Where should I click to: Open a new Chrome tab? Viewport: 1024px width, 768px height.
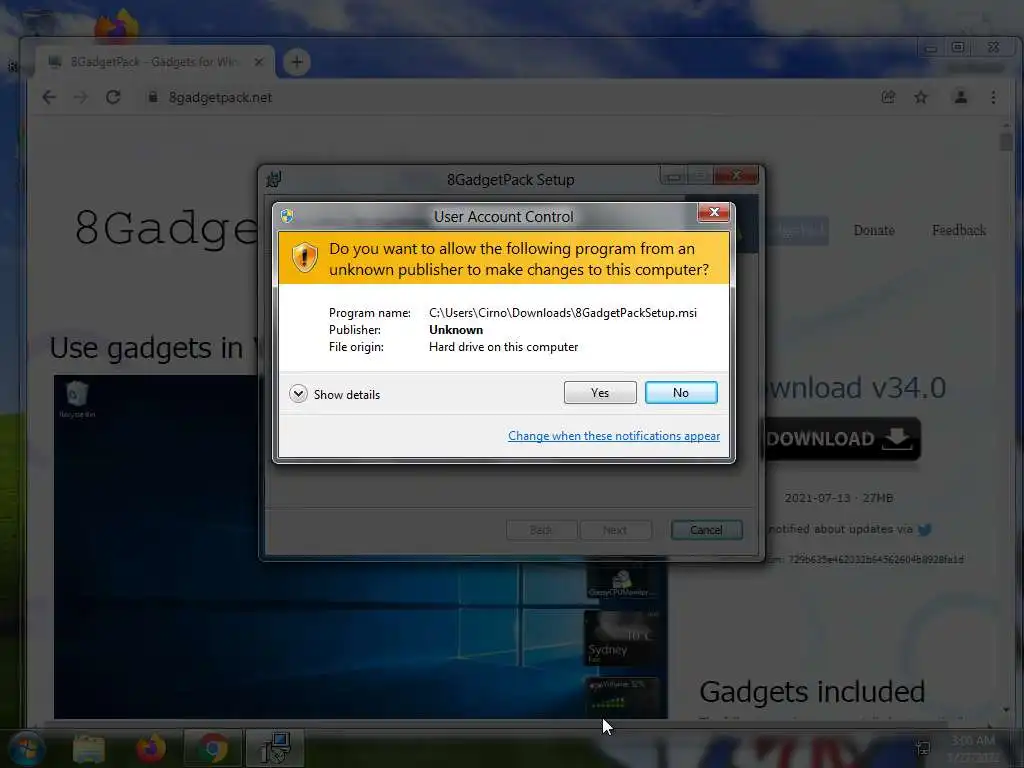click(296, 62)
